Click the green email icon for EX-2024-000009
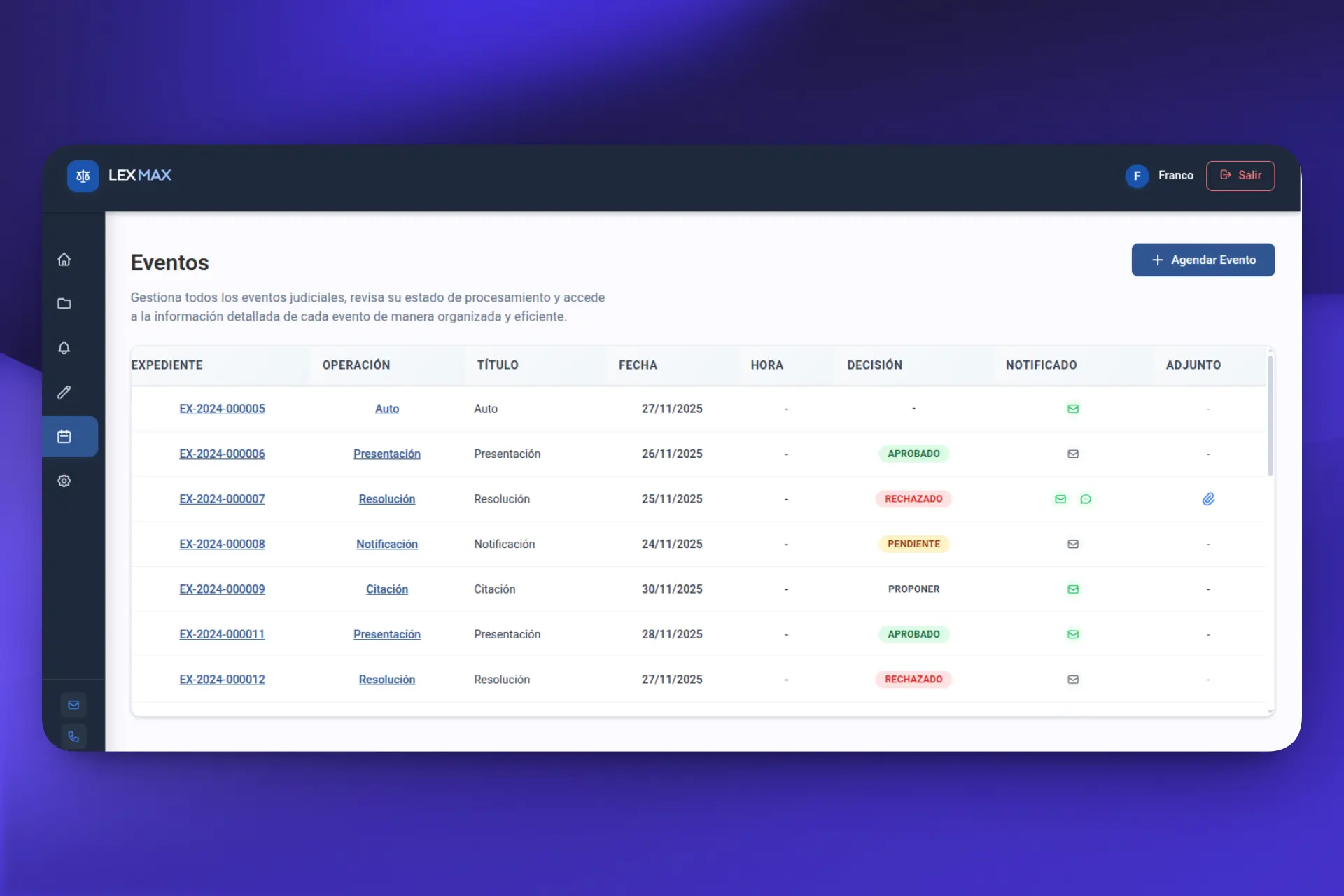 coord(1073,589)
